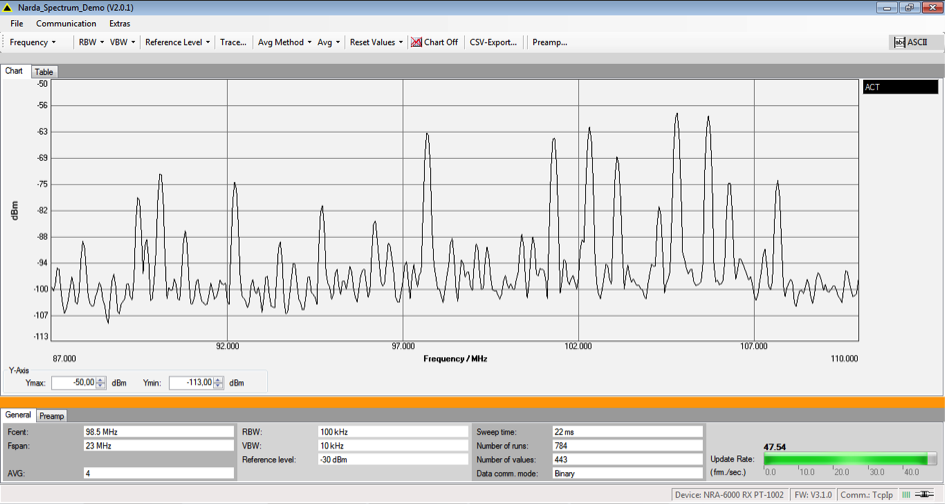Click the Fcent field showing 98.5 MHz

pyautogui.click(x=159, y=432)
